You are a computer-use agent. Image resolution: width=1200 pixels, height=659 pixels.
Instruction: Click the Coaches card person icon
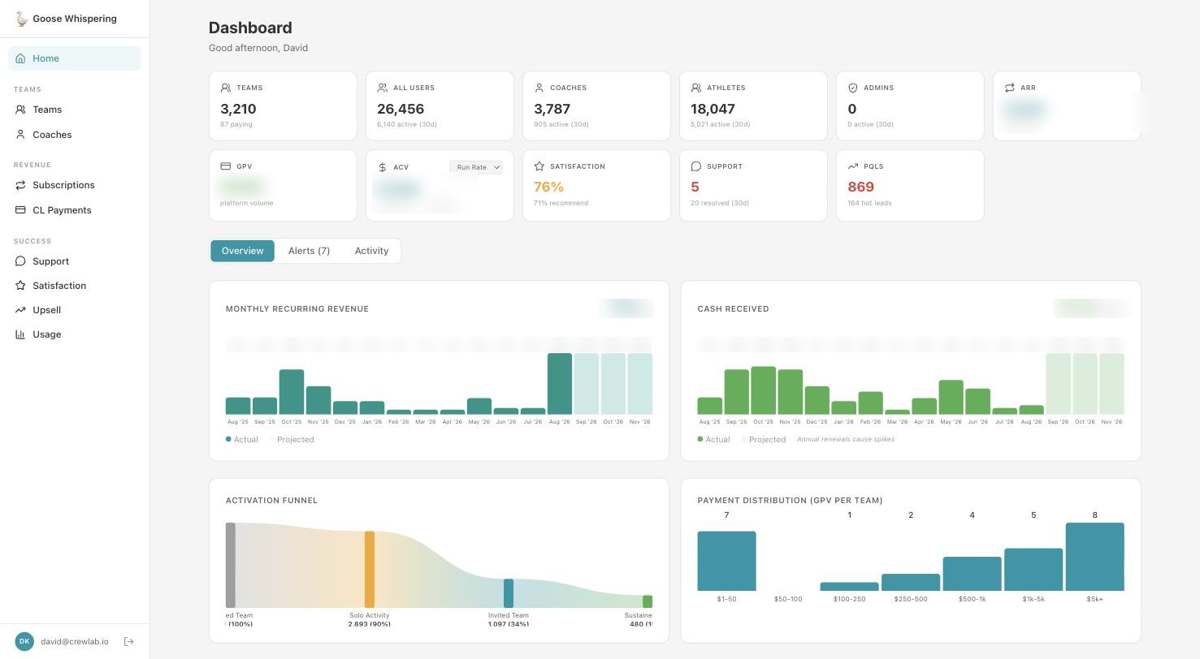click(539, 88)
